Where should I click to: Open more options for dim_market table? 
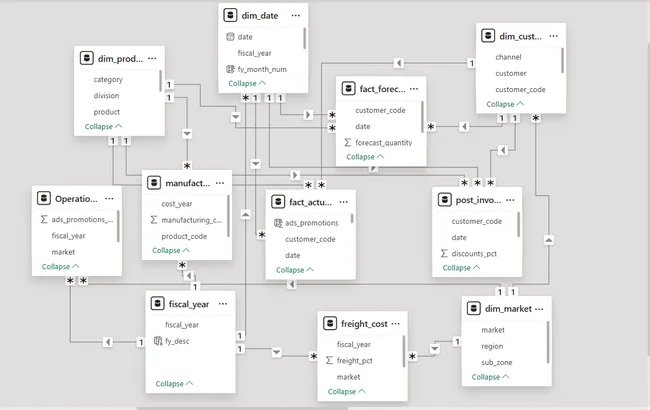pyautogui.click(x=539, y=309)
